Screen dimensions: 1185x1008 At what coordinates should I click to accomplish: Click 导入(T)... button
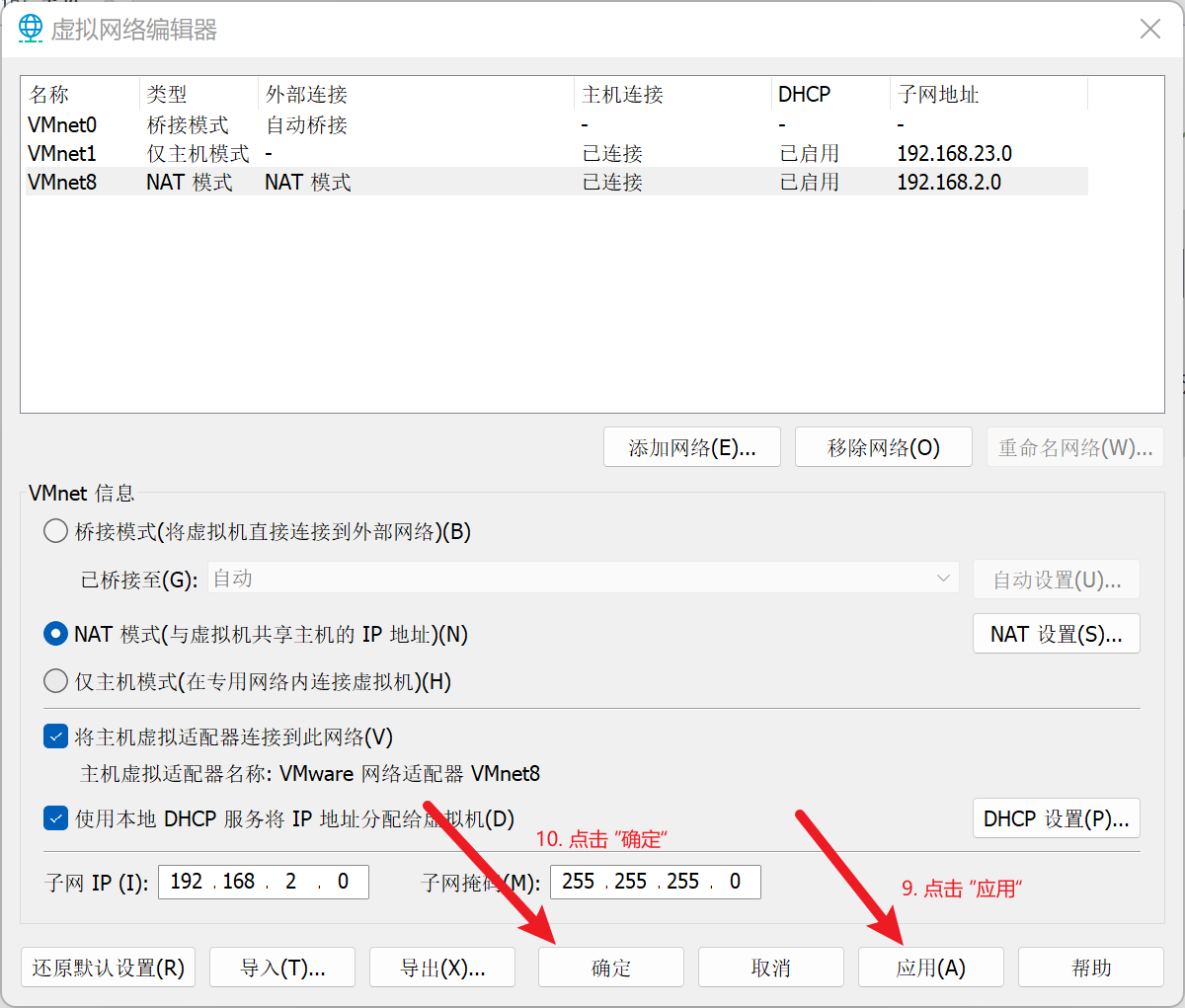click(x=283, y=968)
